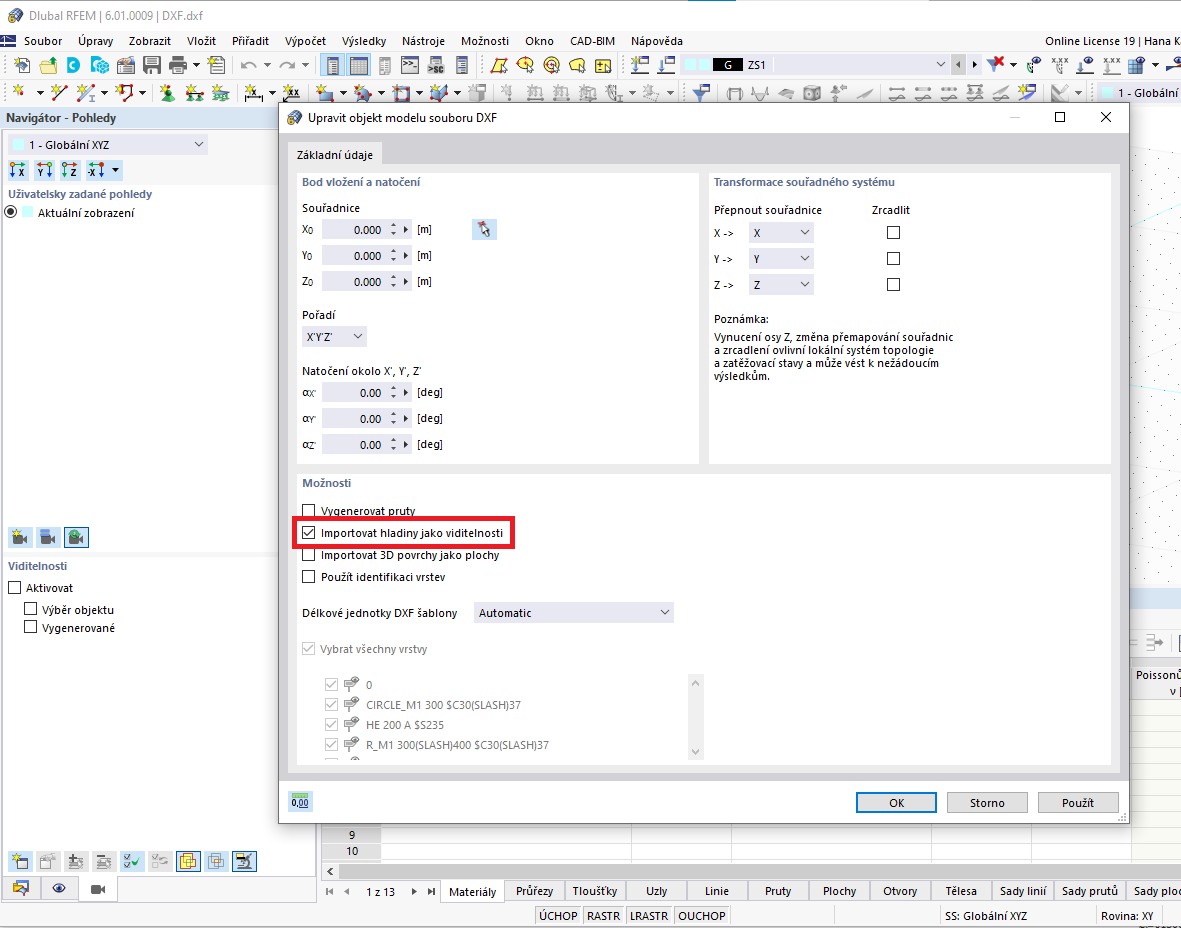Open the Y -> coordinate swap dropdown
The height and width of the screenshot is (928, 1181).
coord(781,258)
